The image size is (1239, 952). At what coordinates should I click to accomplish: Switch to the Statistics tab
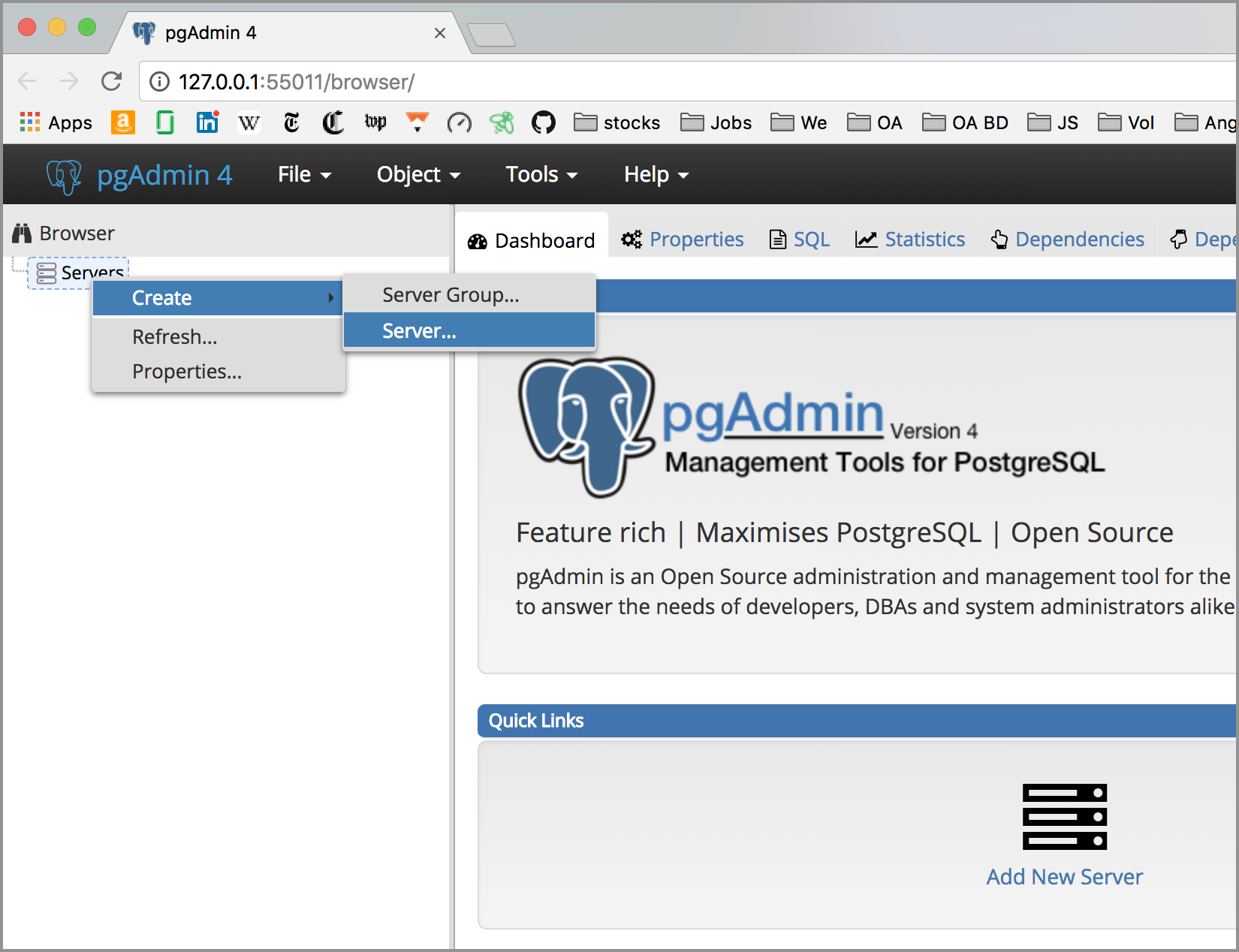(x=910, y=240)
